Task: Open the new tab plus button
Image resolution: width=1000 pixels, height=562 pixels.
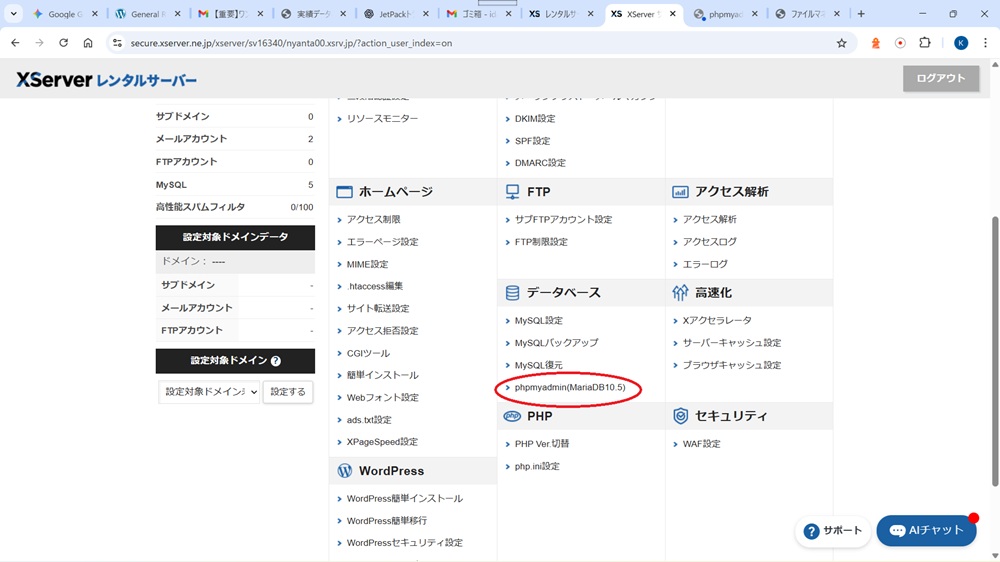Action: (861, 14)
